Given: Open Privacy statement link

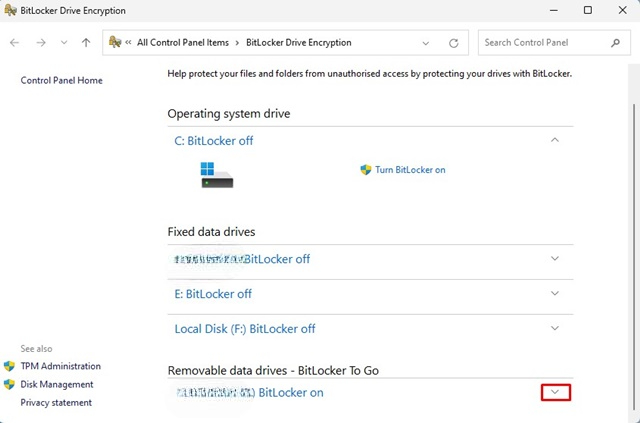Looking at the screenshot, I should tap(56, 403).
